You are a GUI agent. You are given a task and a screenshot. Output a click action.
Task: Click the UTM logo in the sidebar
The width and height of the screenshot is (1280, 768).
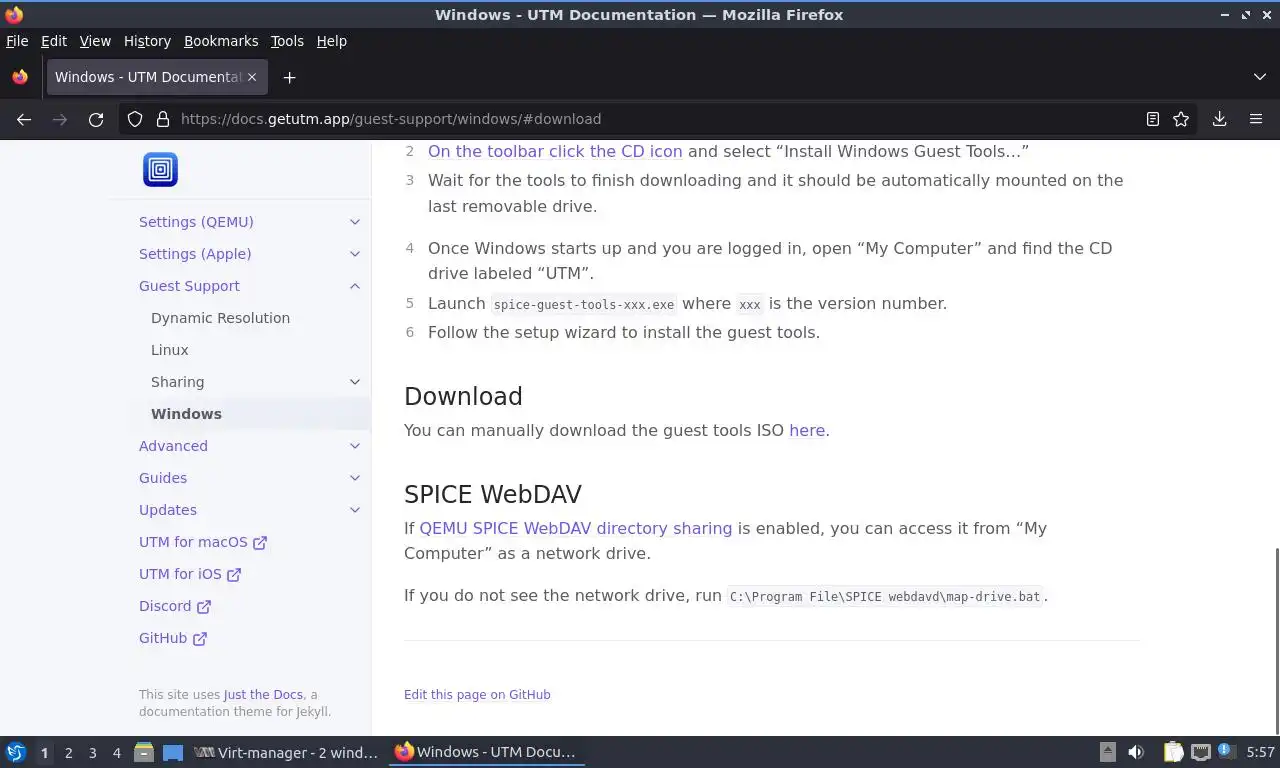tap(160, 170)
